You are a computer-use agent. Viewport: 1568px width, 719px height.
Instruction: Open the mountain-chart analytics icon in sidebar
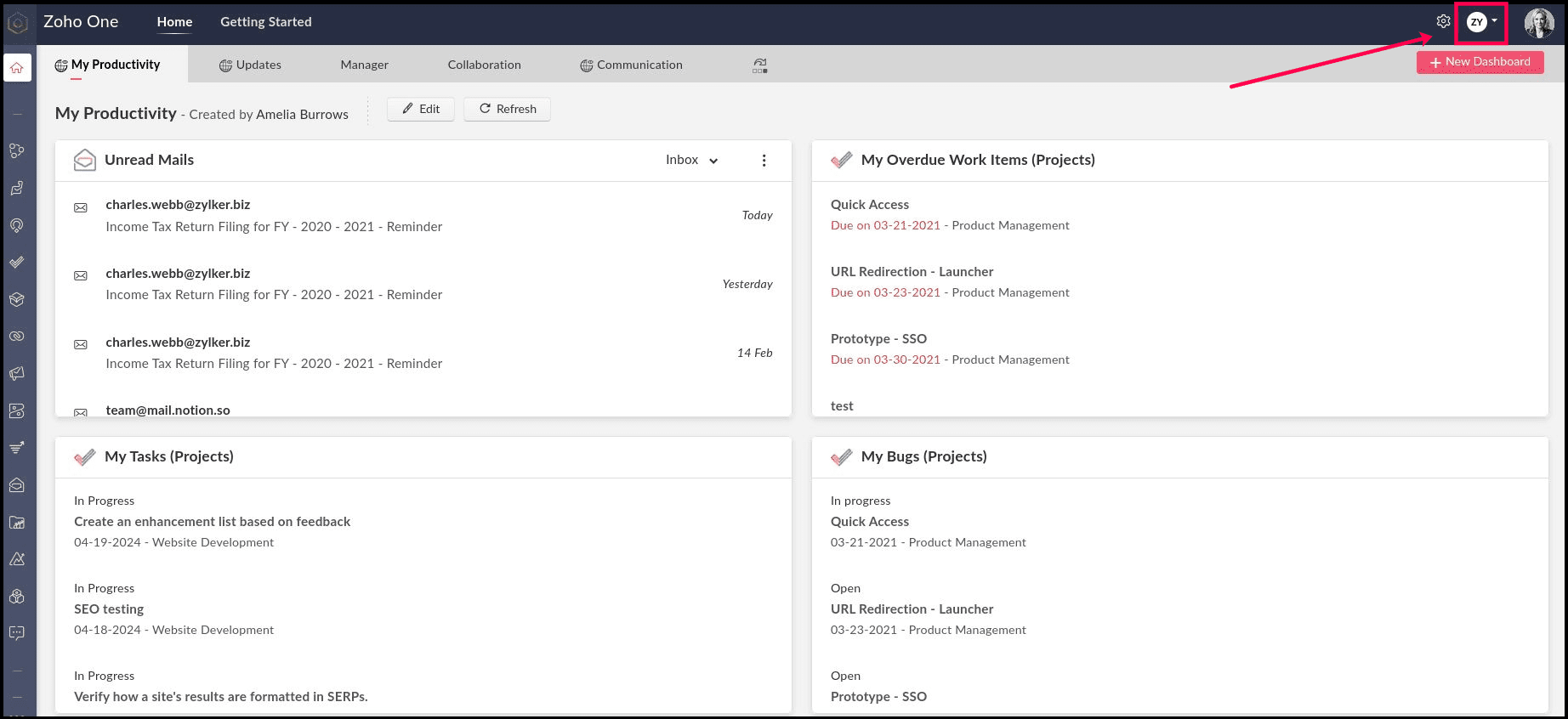coord(17,559)
